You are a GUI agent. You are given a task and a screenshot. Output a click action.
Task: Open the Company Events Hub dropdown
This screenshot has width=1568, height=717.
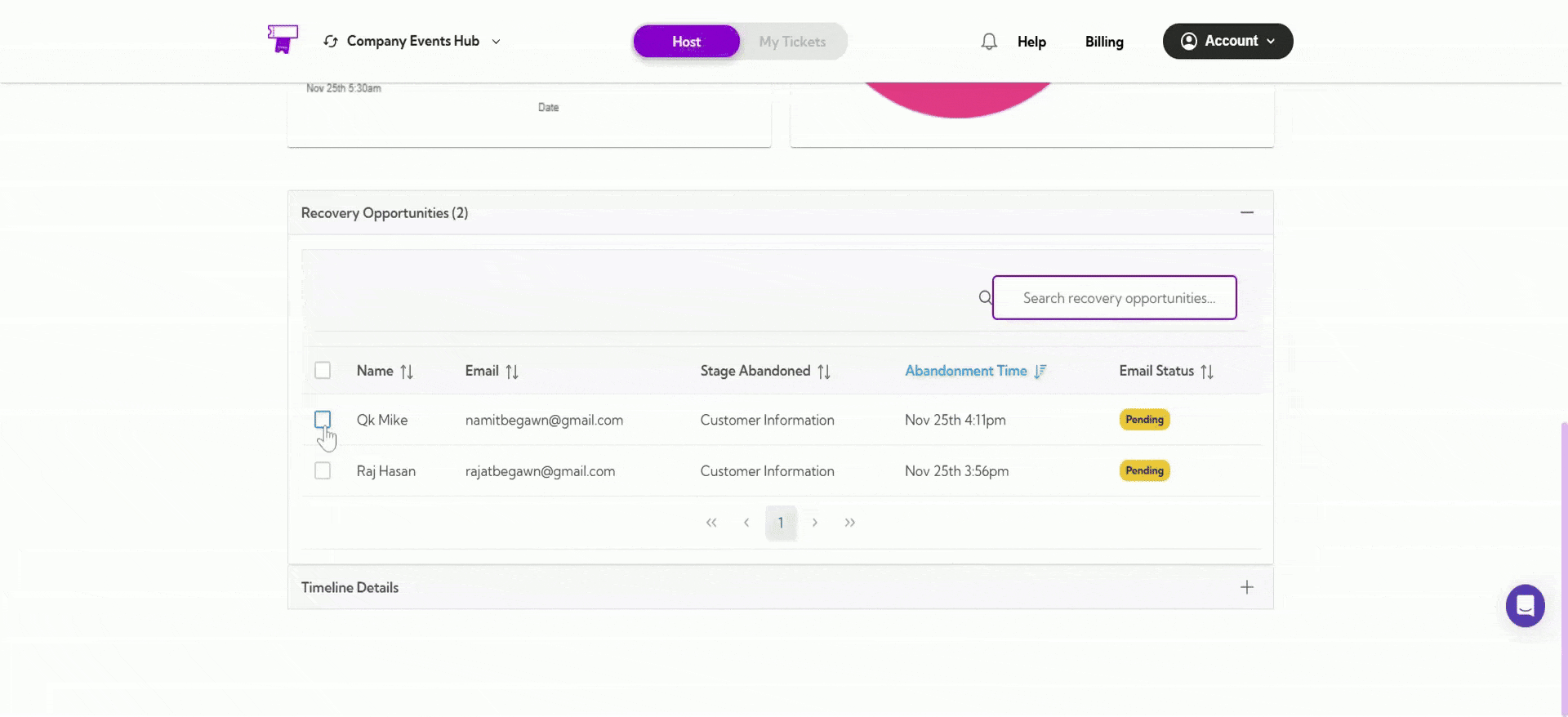tap(412, 41)
